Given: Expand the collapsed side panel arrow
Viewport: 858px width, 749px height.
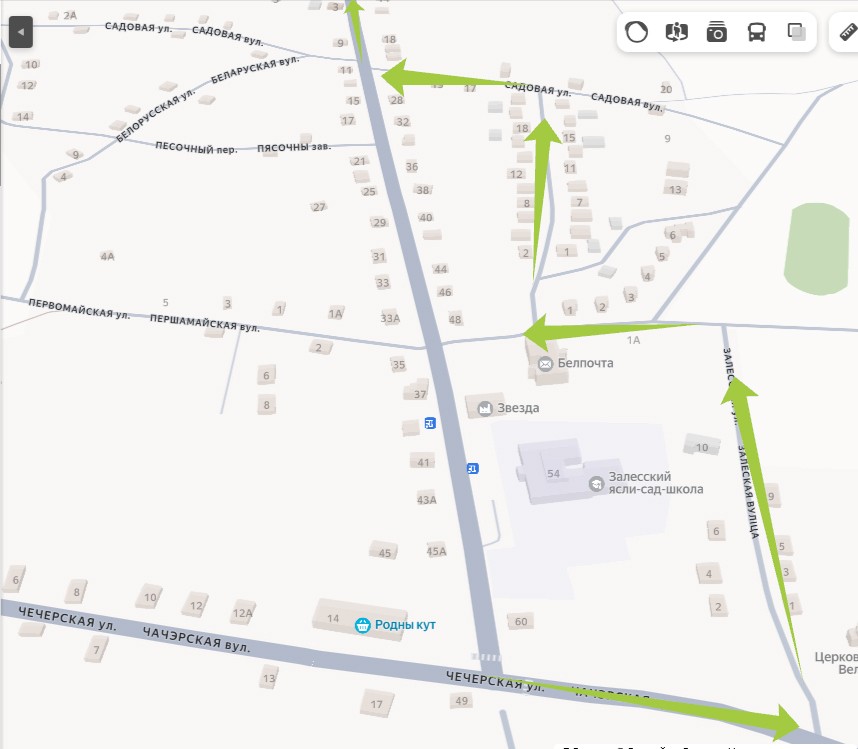Looking at the screenshot, I should [x=21, y=32].
